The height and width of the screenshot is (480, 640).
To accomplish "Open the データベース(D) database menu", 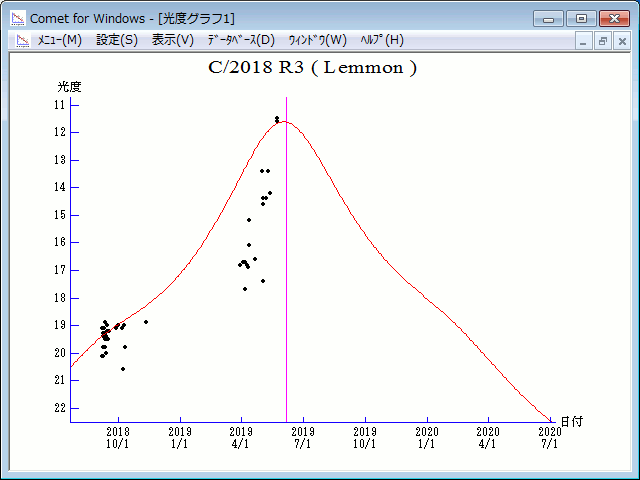I will coord(240,40).
